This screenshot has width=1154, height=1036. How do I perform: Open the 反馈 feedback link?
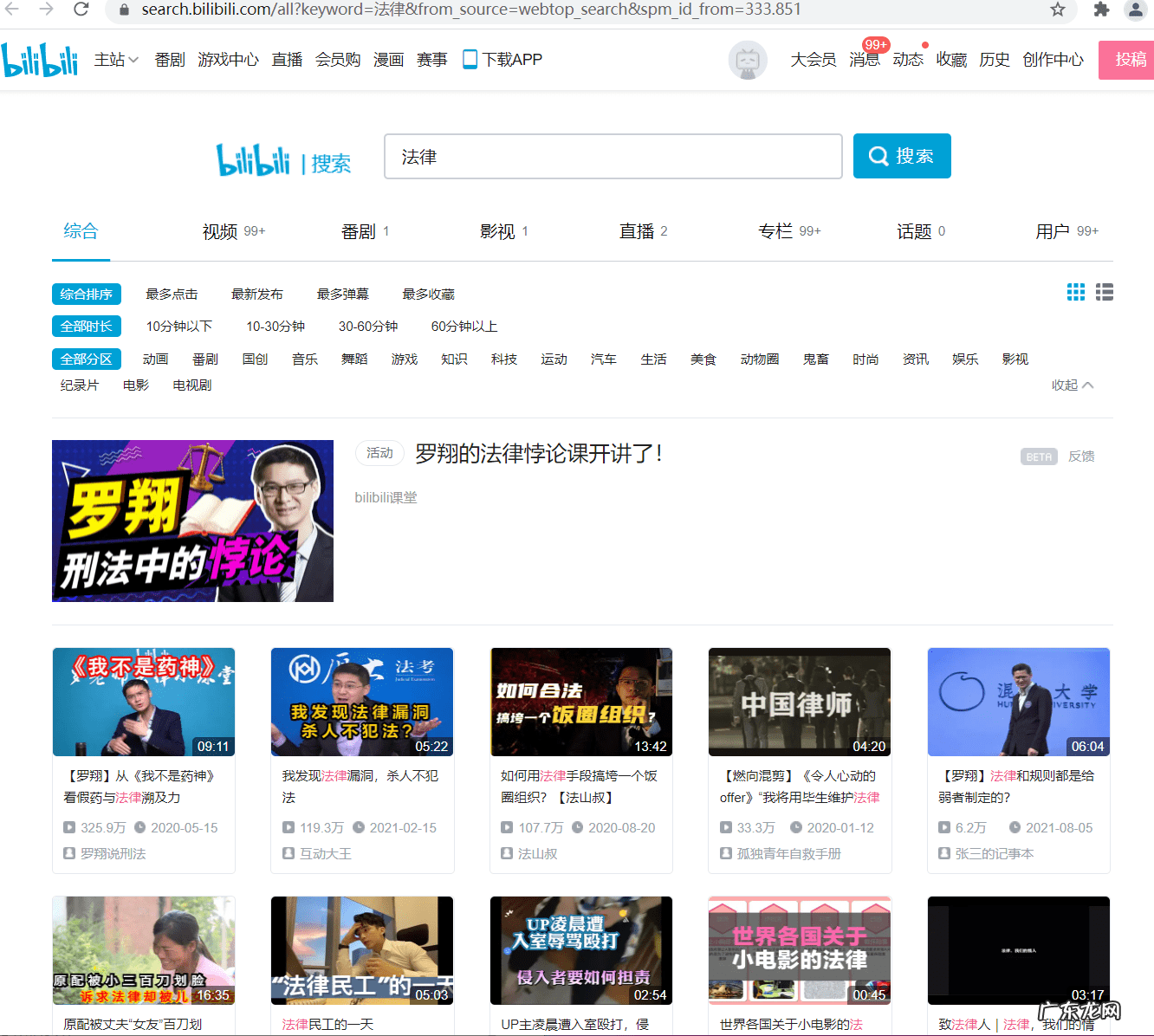[1081, 456]
